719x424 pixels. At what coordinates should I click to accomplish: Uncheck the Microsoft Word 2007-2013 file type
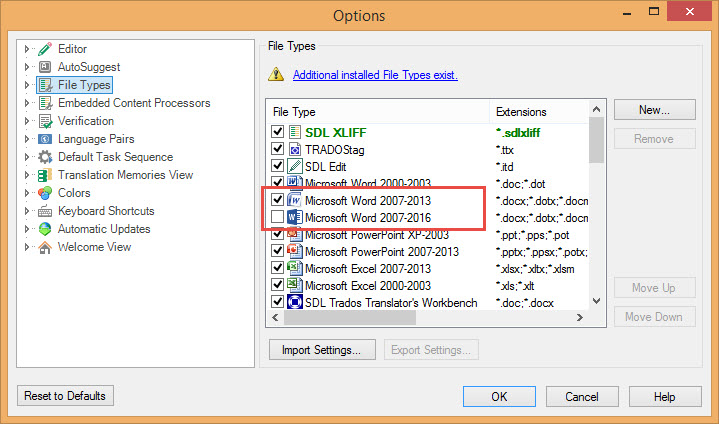pos(277,200)
